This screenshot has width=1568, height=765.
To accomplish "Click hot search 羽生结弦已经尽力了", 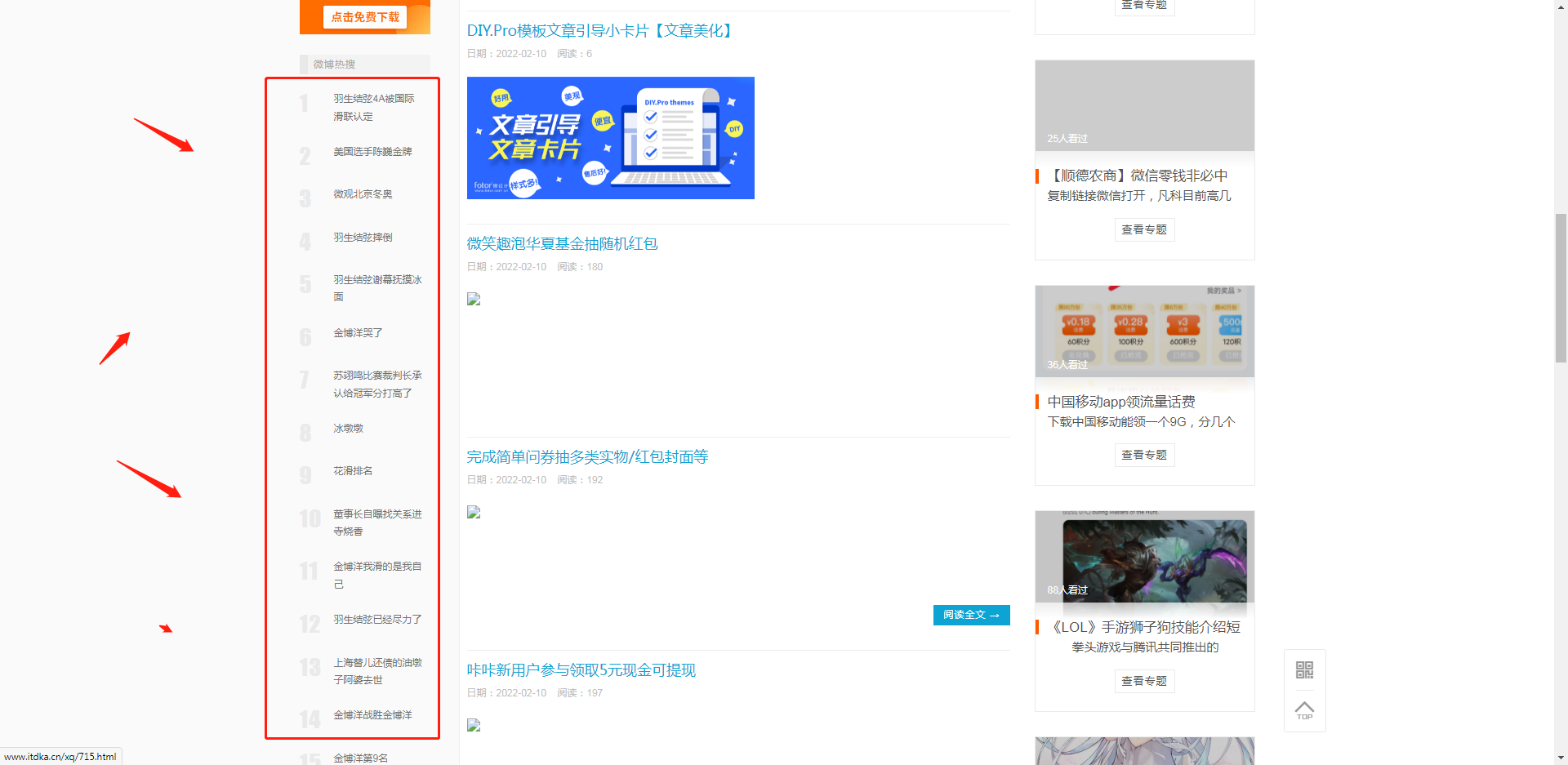I will (377, 620).
